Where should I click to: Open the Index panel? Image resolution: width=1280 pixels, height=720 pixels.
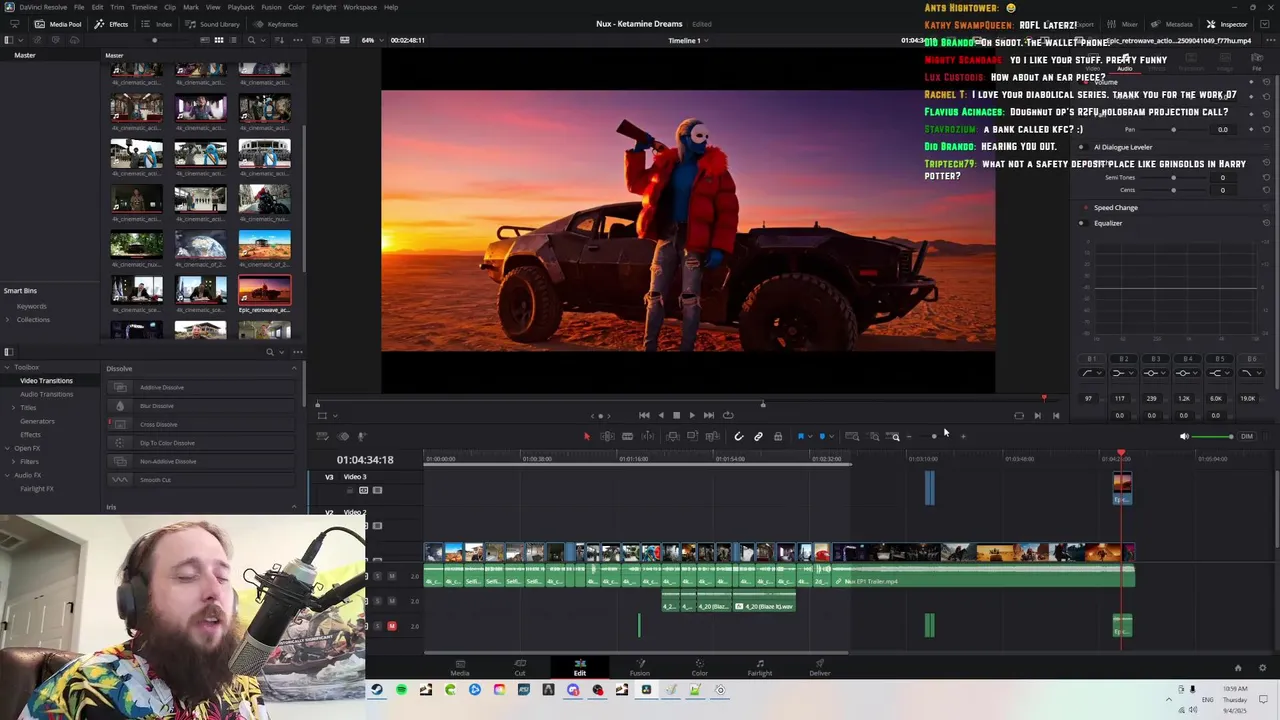pyautogui.click(x=158, y=24)
